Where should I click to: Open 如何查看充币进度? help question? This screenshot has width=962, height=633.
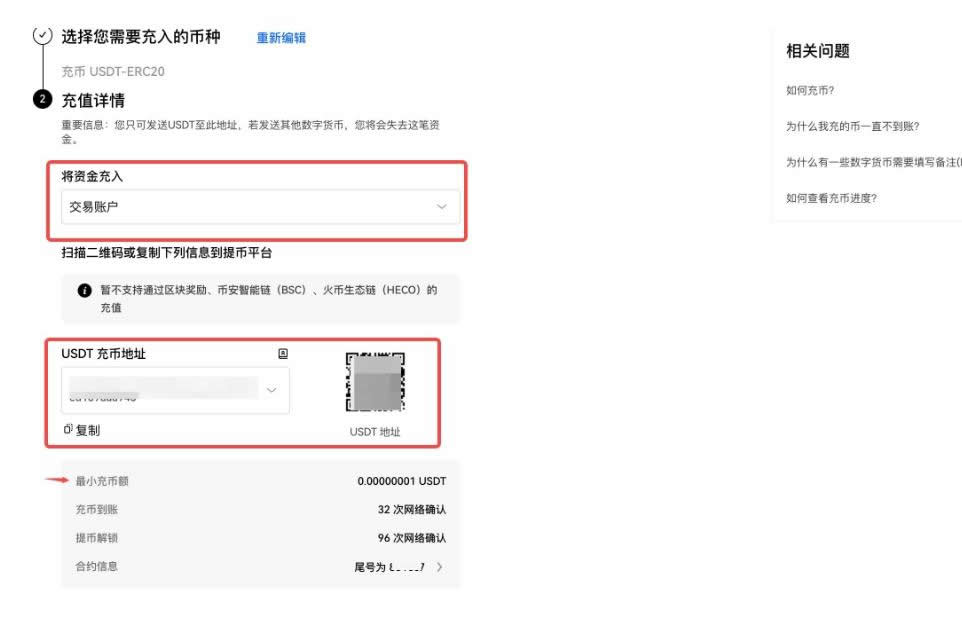click(x=831, y=198)
